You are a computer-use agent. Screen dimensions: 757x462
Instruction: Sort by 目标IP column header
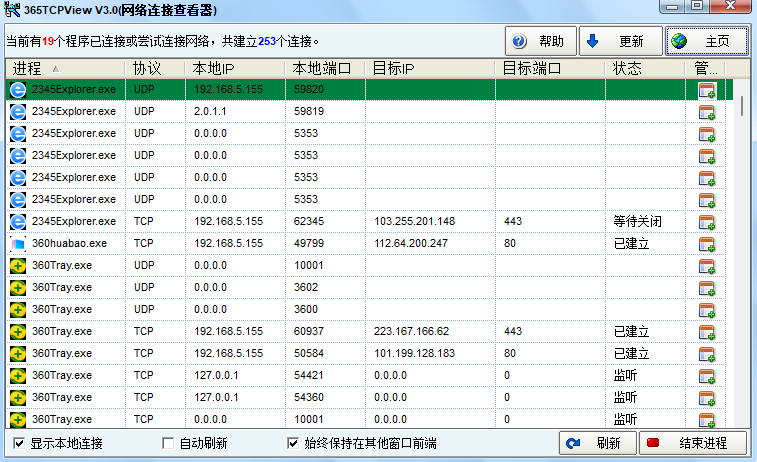430,69
